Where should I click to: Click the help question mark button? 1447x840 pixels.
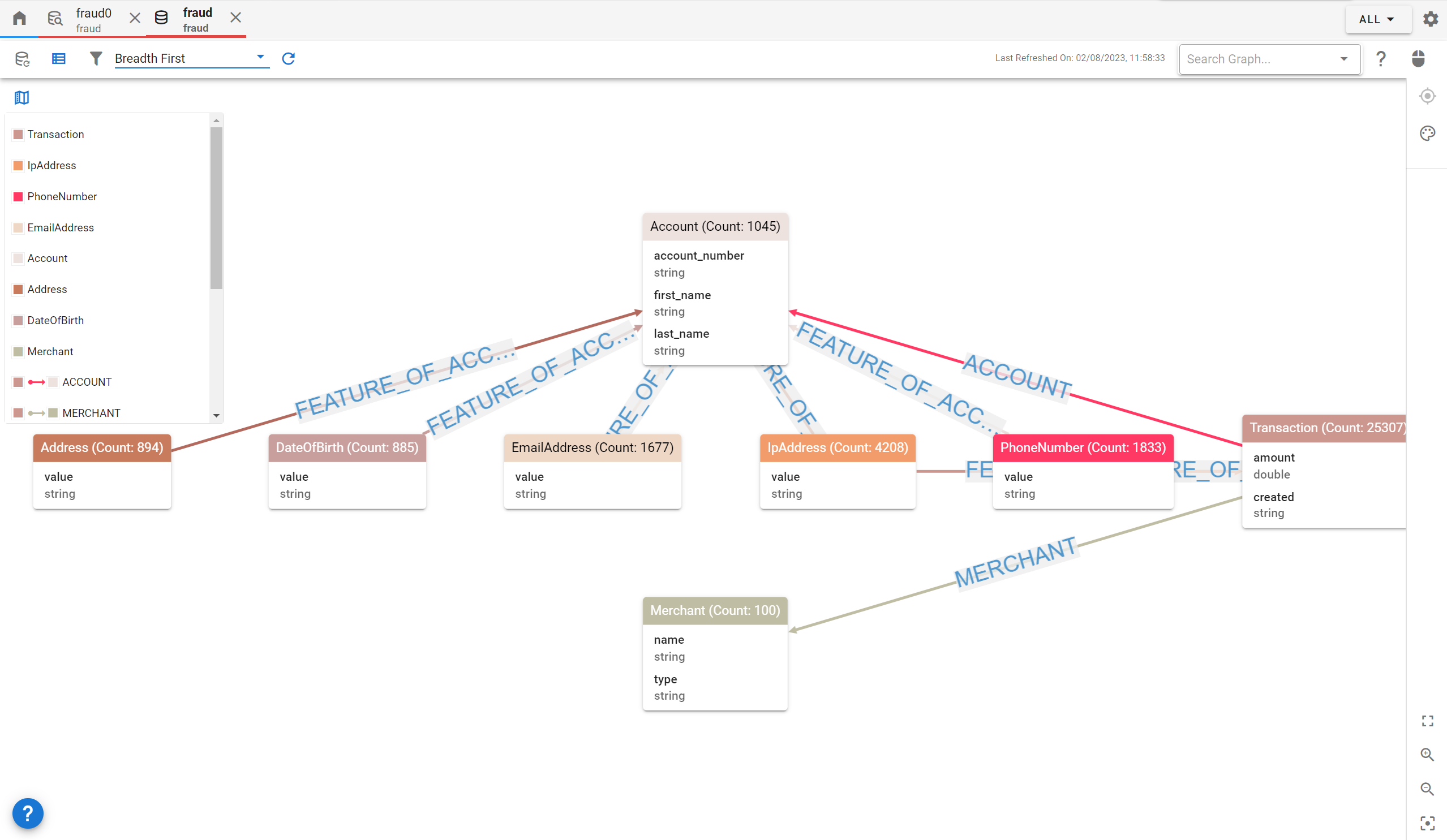pyautogui.click(x=1381, y=58)
